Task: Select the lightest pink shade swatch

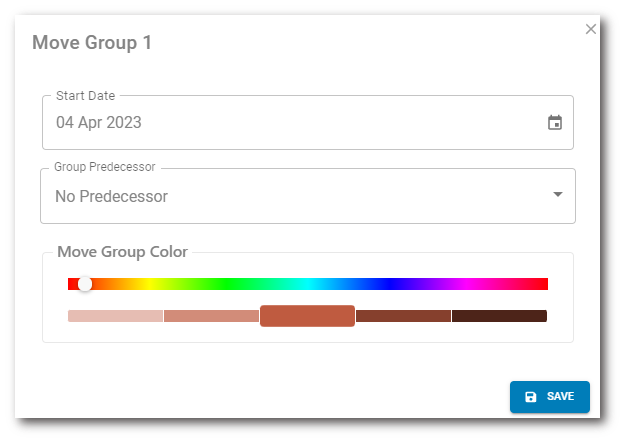Action: click(x=115, y=316)
